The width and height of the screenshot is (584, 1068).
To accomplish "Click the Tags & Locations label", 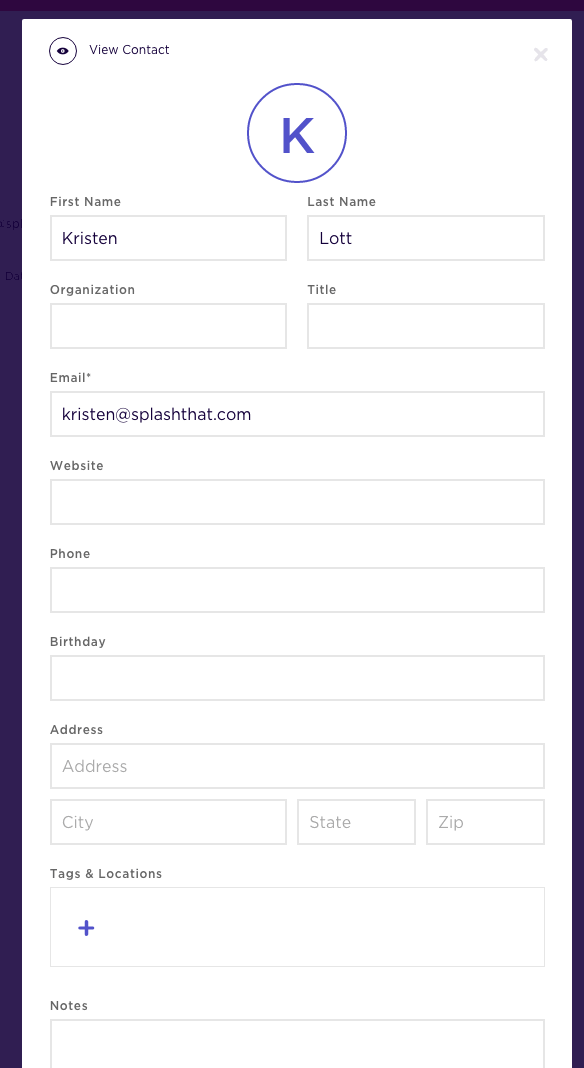I will click(x=106, y=873).
